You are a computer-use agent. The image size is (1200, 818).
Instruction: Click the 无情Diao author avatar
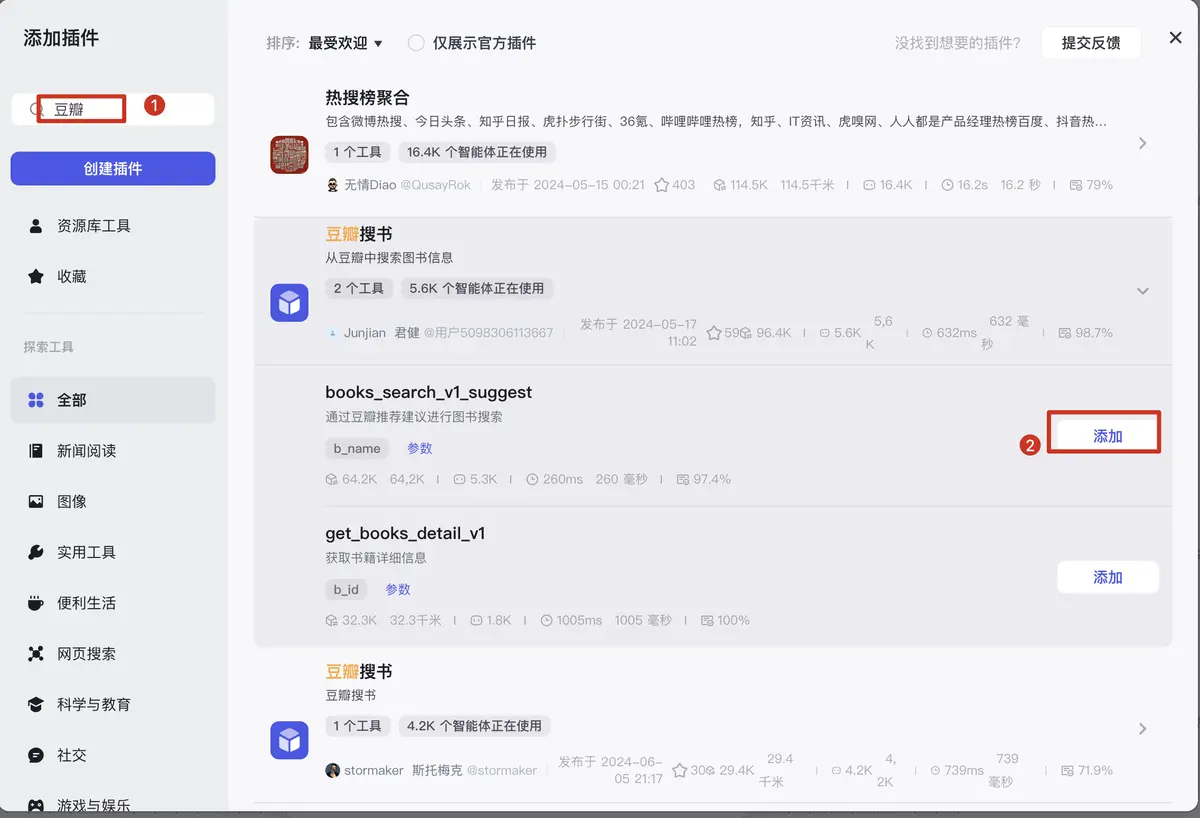333,185
